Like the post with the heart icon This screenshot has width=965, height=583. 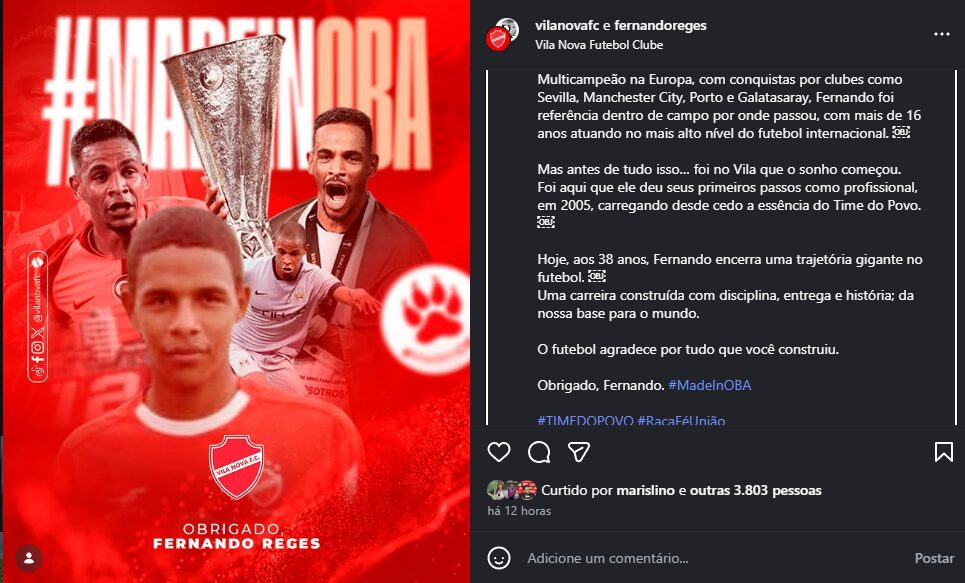[x=499, y=452]
